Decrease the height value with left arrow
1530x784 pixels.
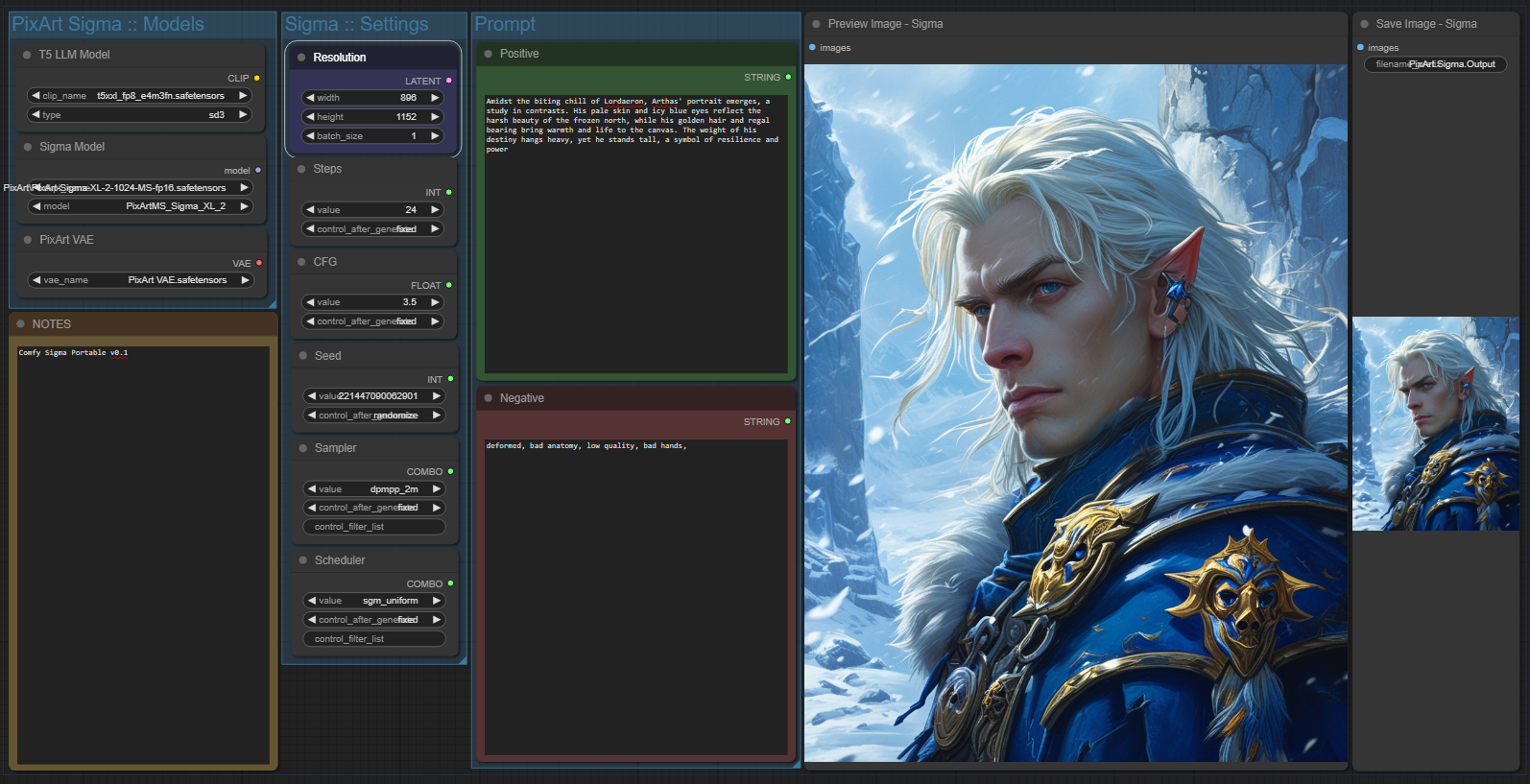tap(310, 117)
